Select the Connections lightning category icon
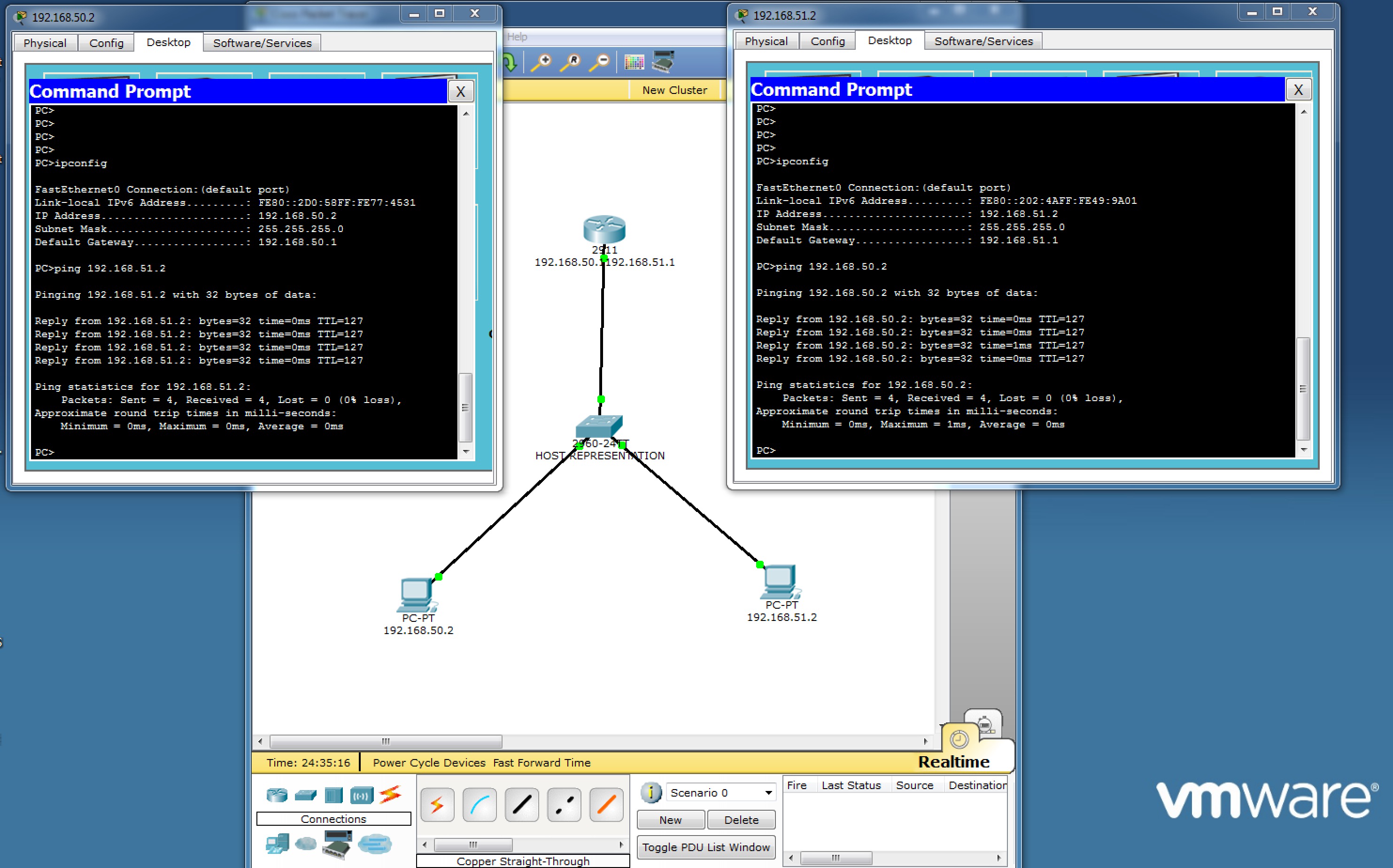 pyautogui.click(x=390, y=795)
